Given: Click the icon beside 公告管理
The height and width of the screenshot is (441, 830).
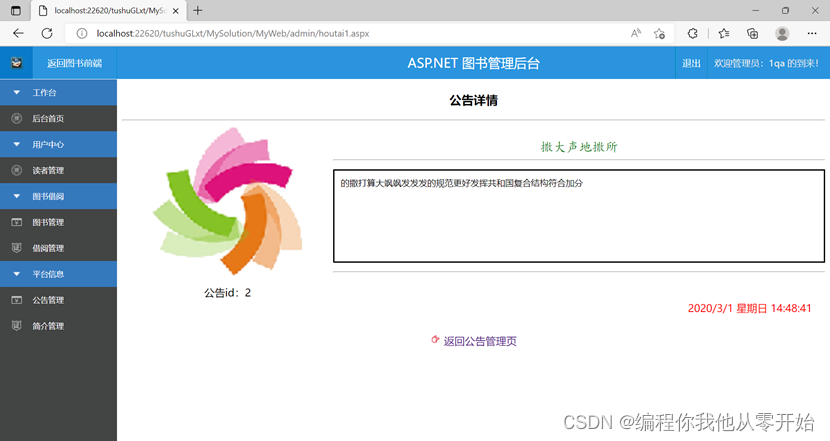Looking at the screenshot, I should coord(17,300).
